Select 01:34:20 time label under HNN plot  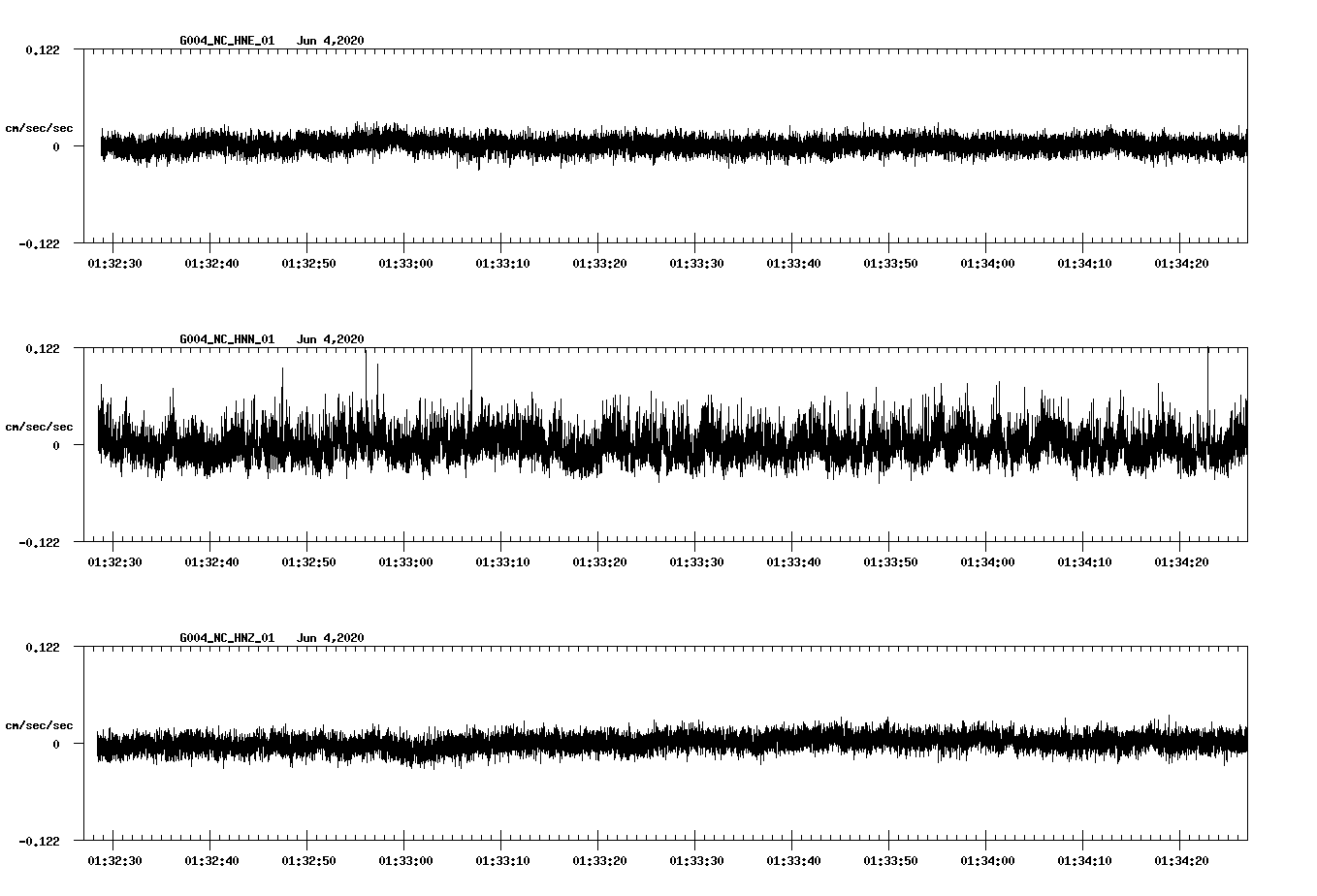pos(1181,562)
